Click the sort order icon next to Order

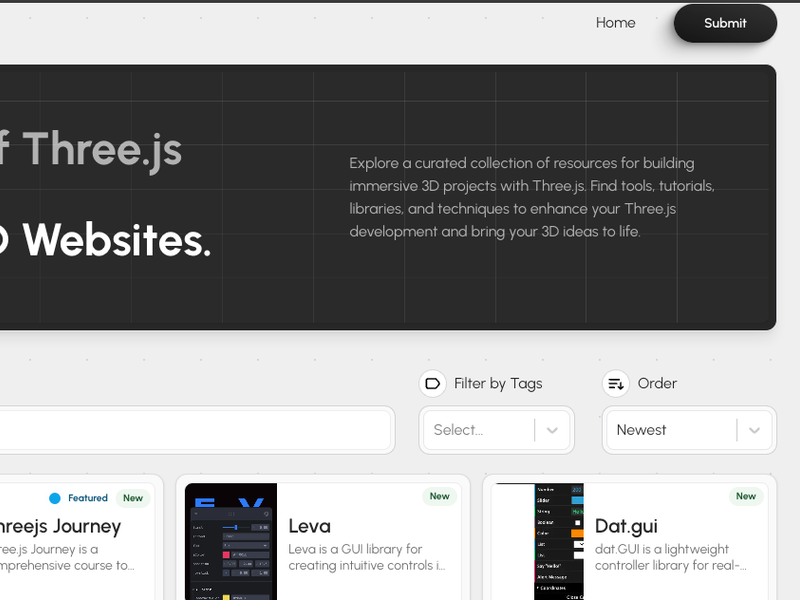(615, 383)
